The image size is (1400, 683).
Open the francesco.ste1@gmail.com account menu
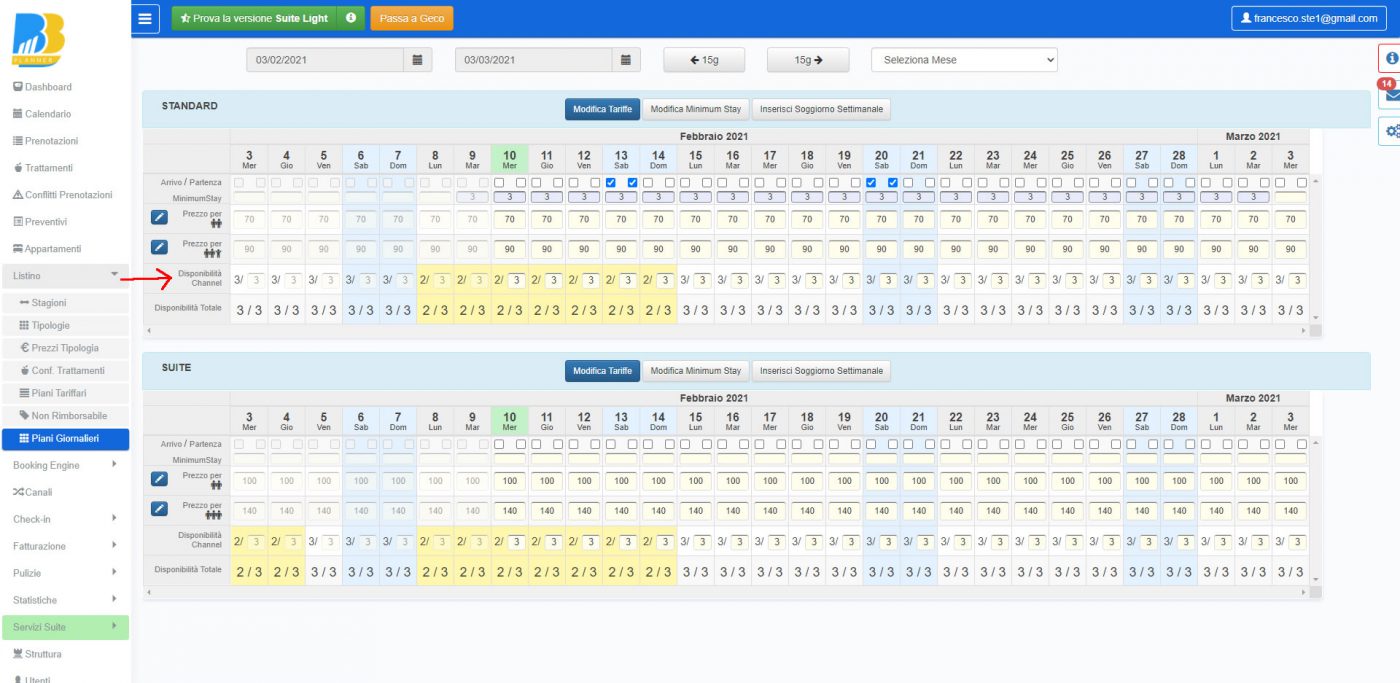tap(1307, 18)
